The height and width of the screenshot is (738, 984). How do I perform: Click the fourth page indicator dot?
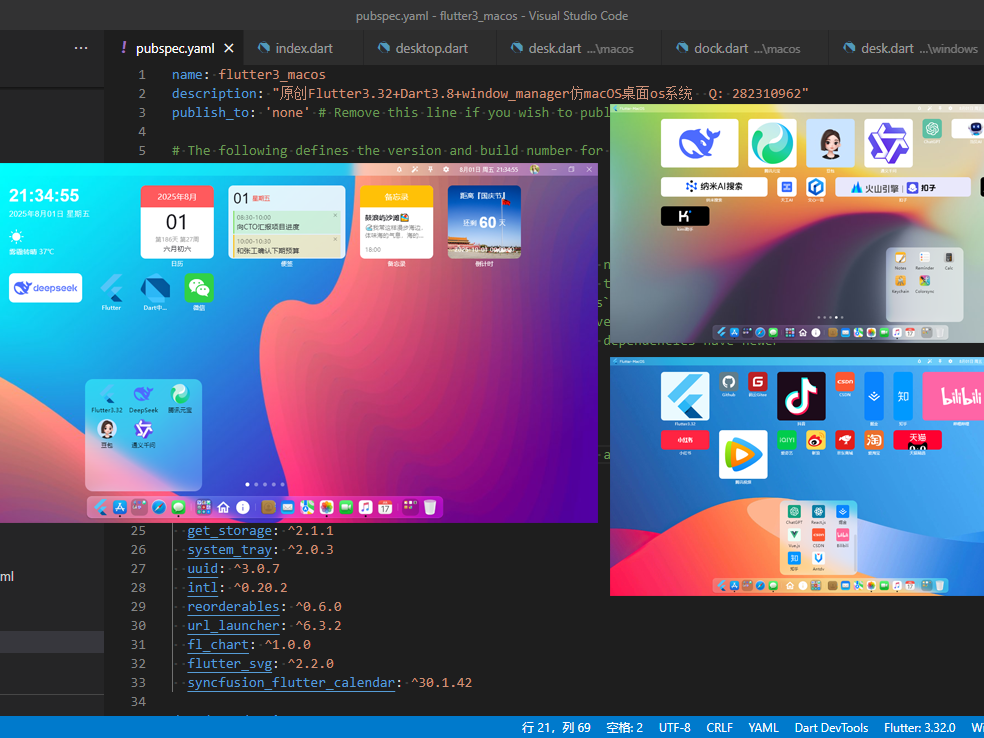pyautogui.click(x=275, y=484)
